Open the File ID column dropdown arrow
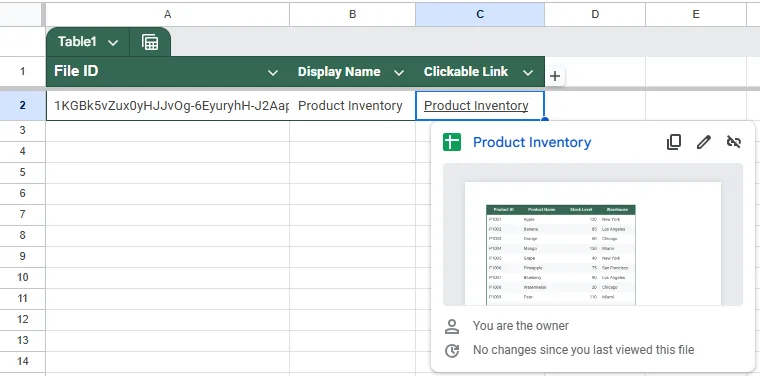This screenshot has width=760, height=376. point(273,73)
